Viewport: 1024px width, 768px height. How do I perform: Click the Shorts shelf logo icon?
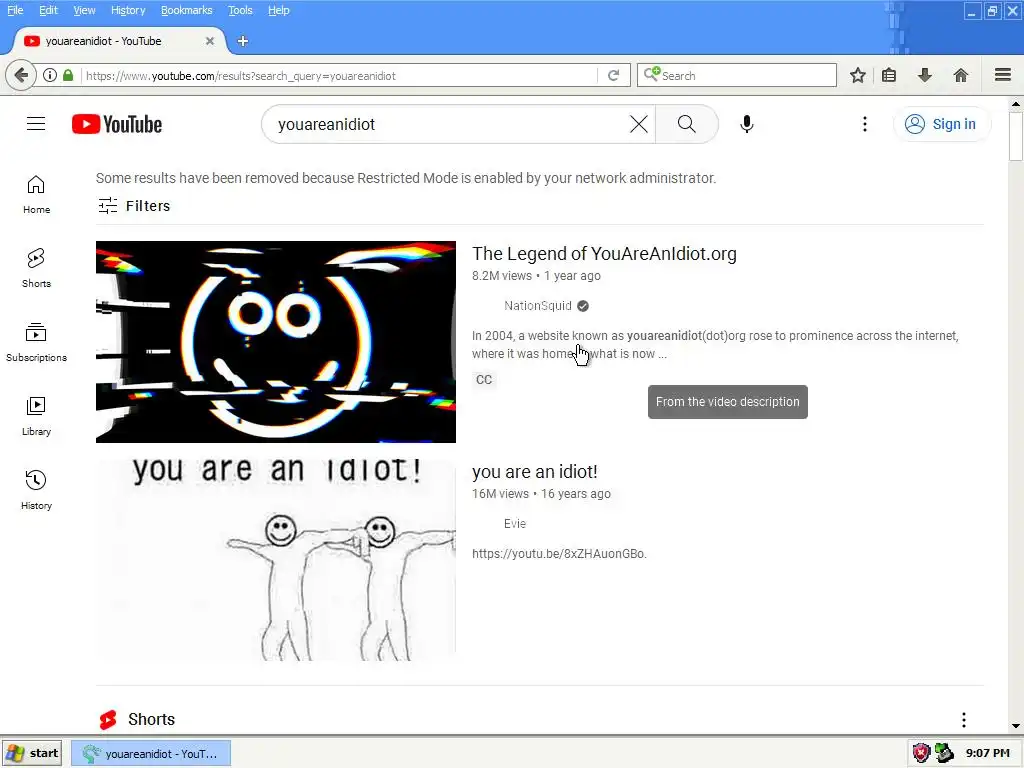pyautogui.click(x=108, y=720)
